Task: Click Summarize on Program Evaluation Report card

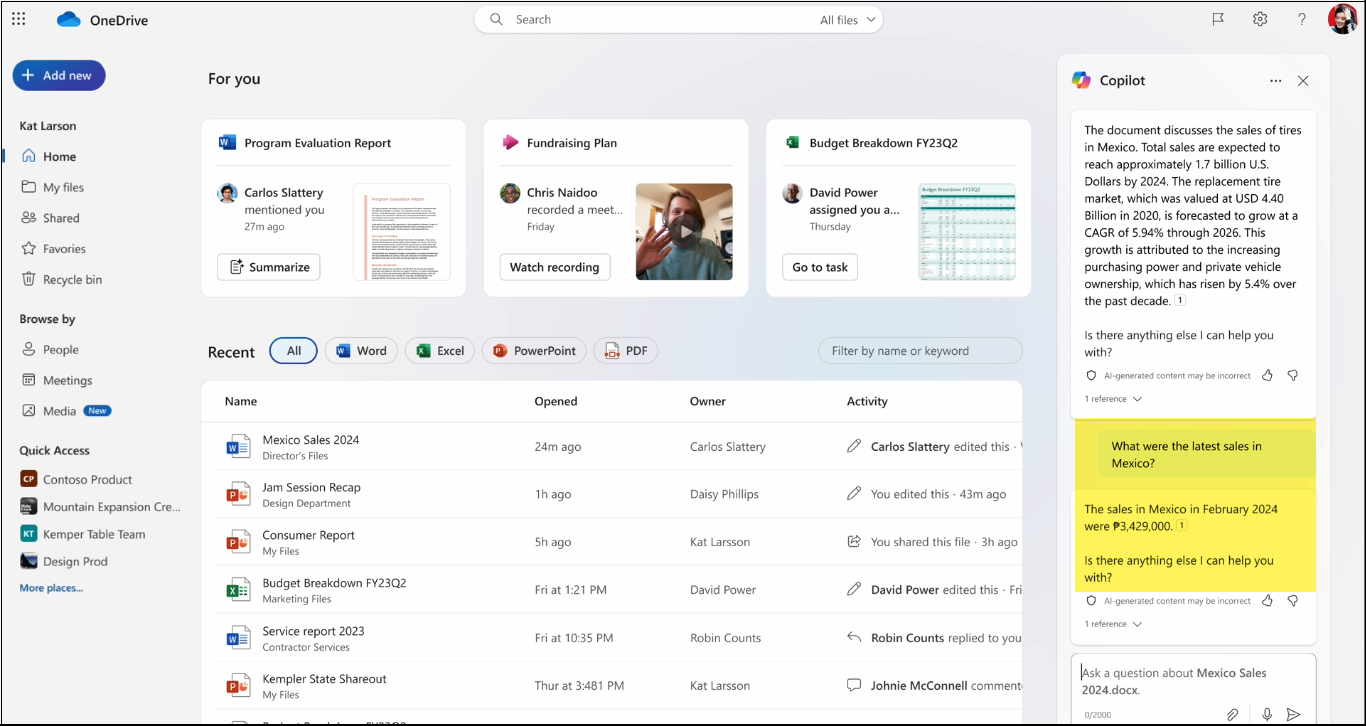Action: [x=269, y=267]
